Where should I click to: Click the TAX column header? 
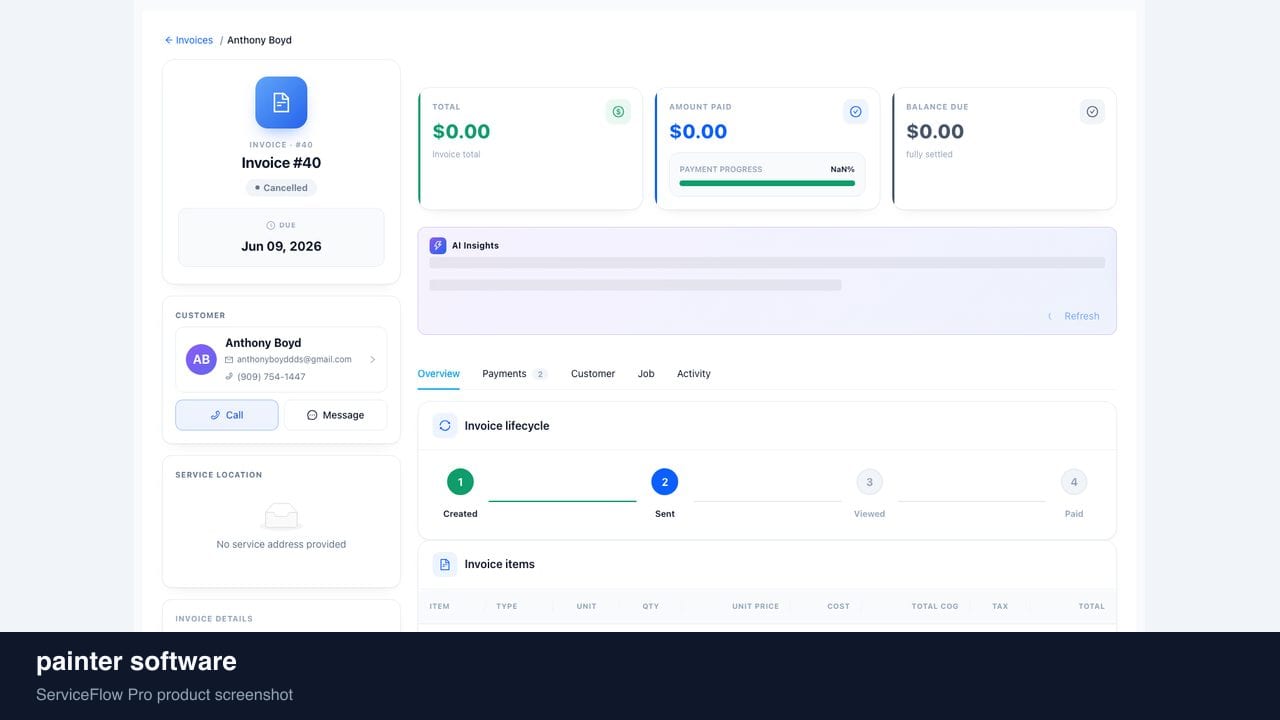click(x=1000, y=606)
